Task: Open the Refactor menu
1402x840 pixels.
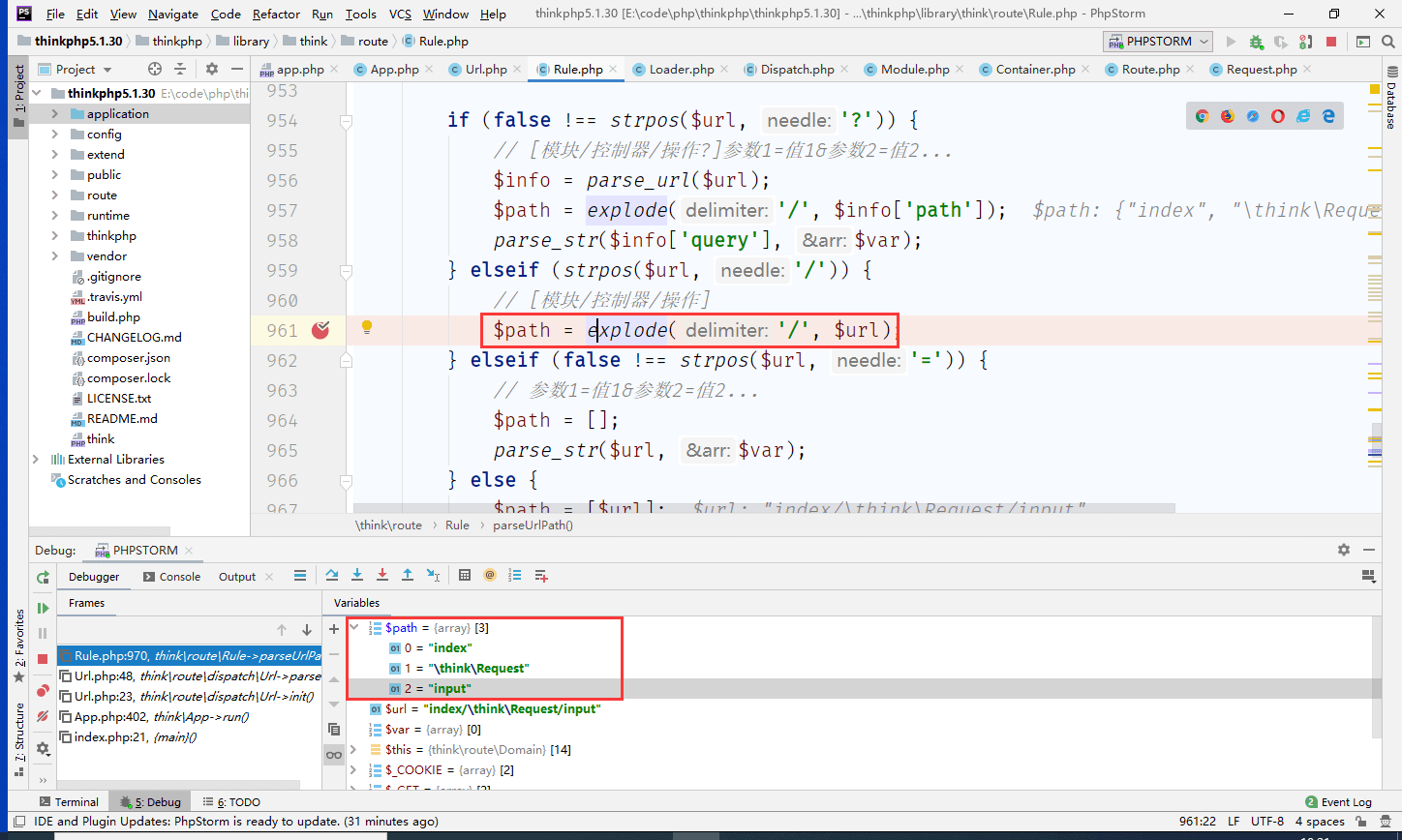Action: click(276, 14)
